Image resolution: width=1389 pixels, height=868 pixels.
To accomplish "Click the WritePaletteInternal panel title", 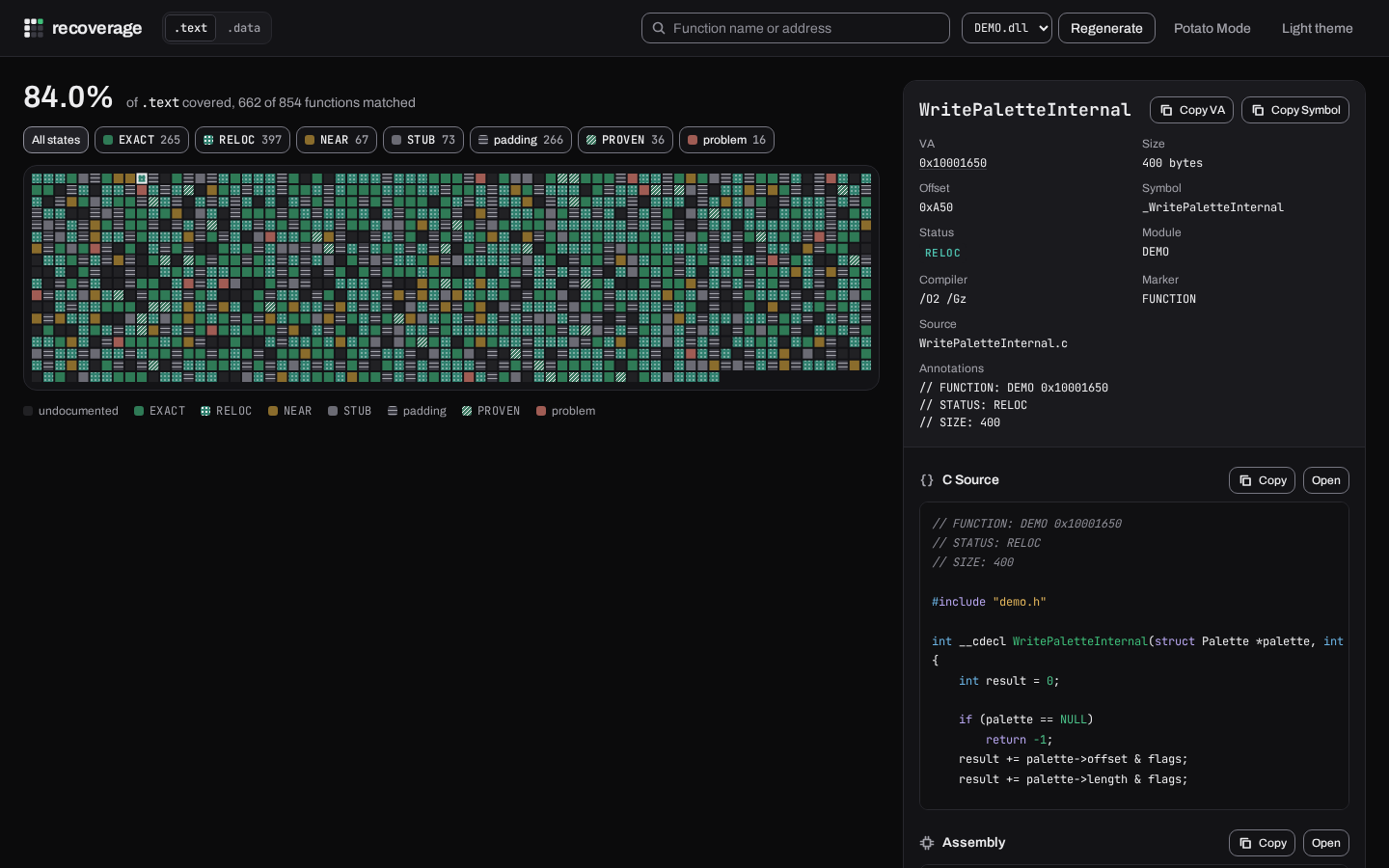I will [1024, 110].
